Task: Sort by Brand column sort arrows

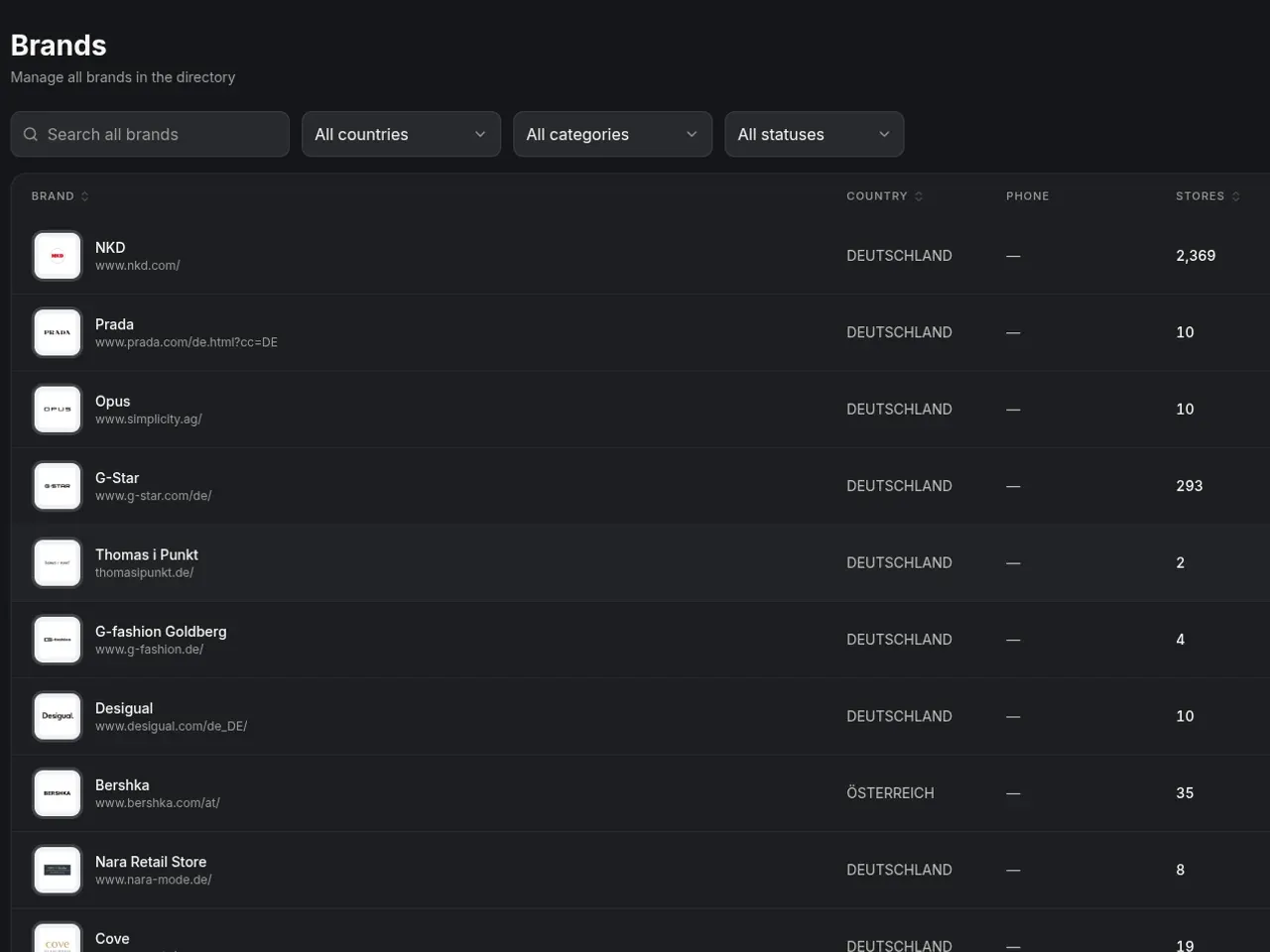Action: [84, 196]
